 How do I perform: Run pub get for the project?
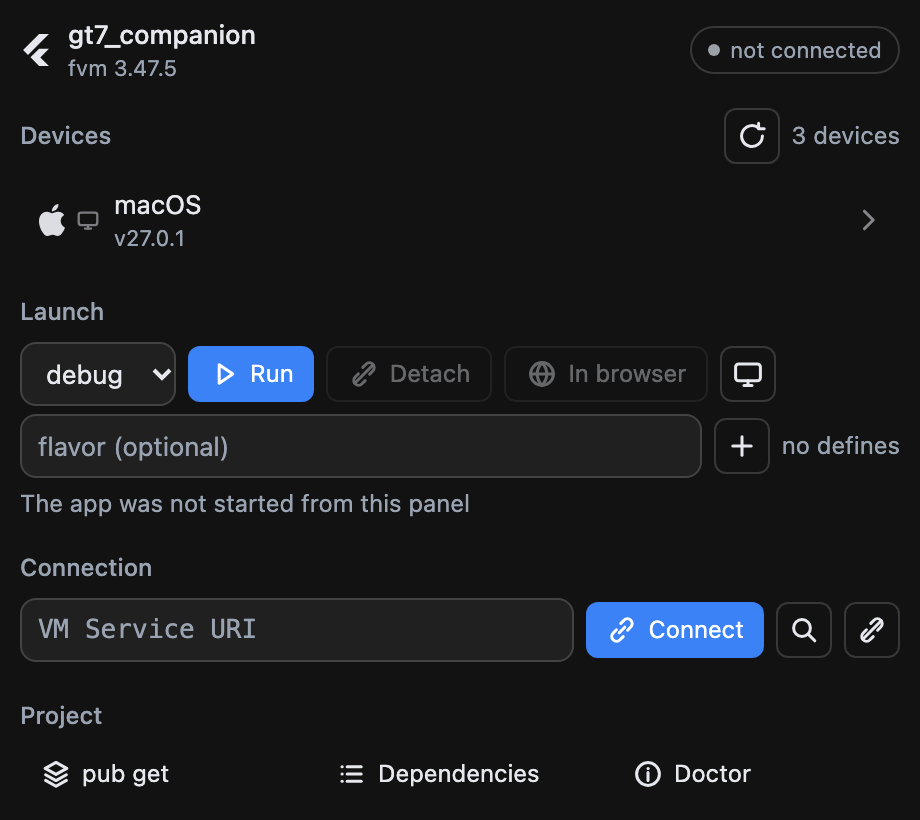[106, 774]
